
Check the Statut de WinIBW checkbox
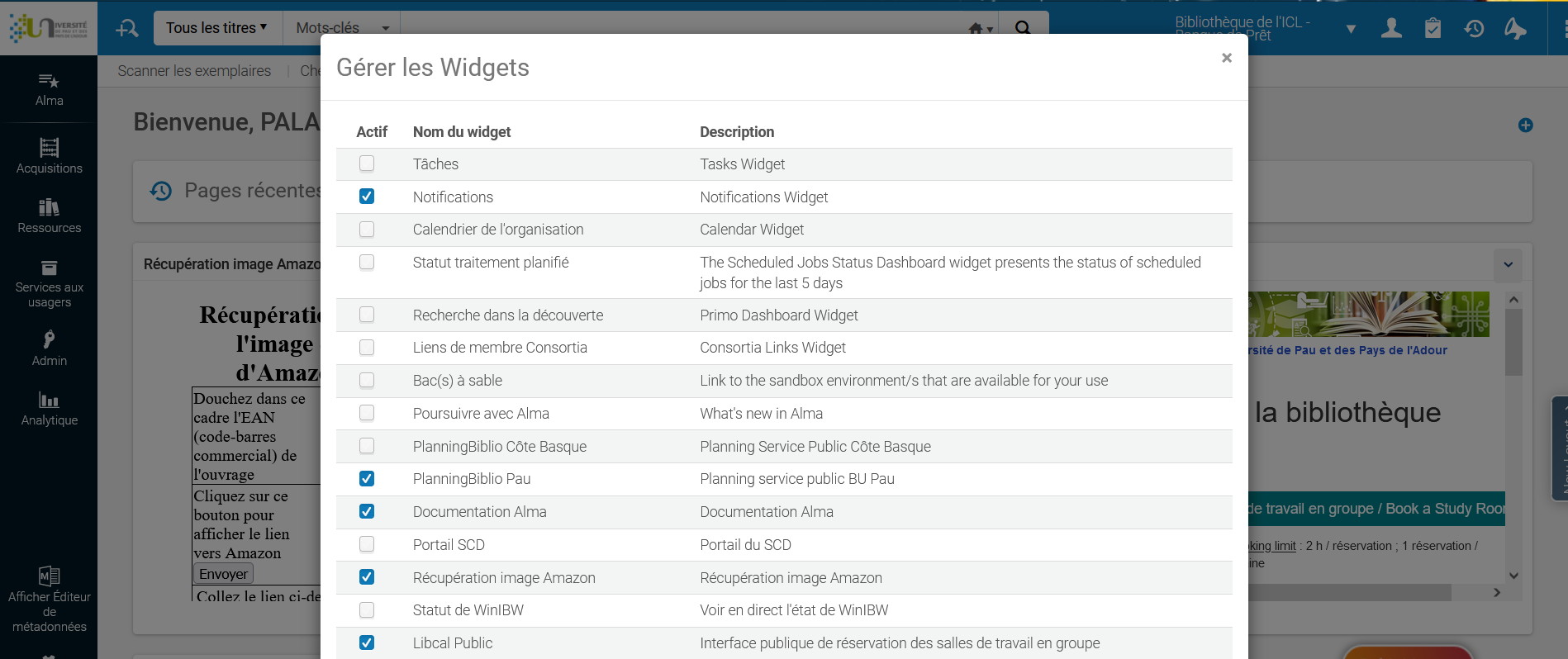(367, 610)
